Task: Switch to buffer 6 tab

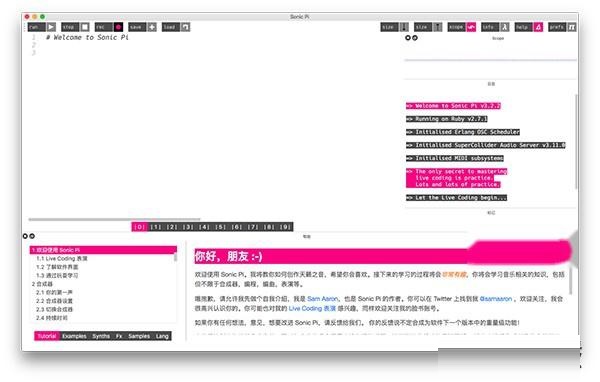Action: [x=236, y=227]
